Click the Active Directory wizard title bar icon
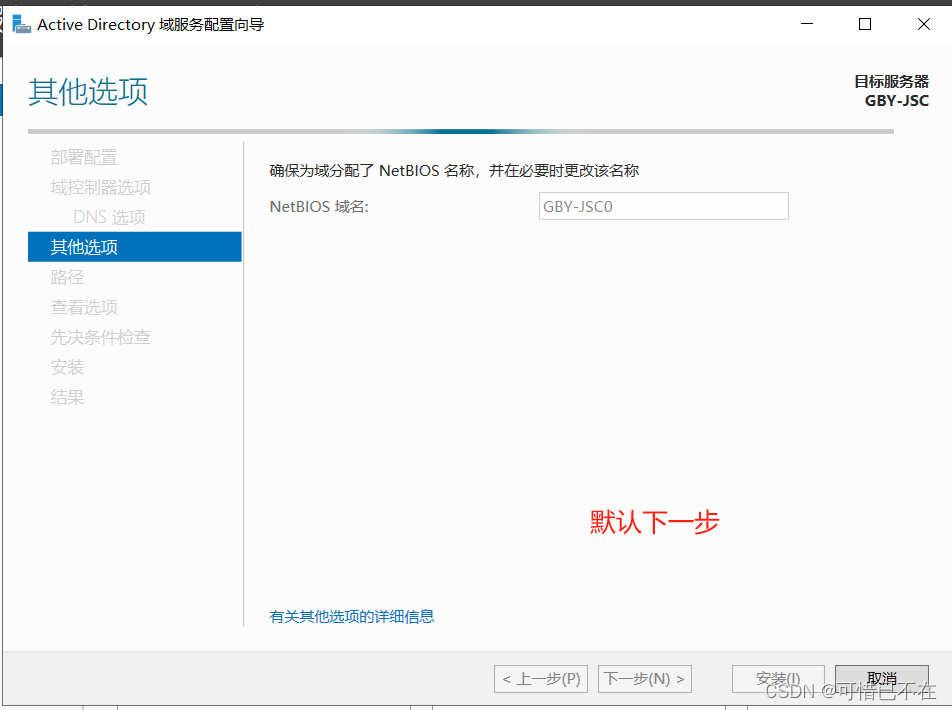This screenshot has height=710, width=952. [21, 24]
